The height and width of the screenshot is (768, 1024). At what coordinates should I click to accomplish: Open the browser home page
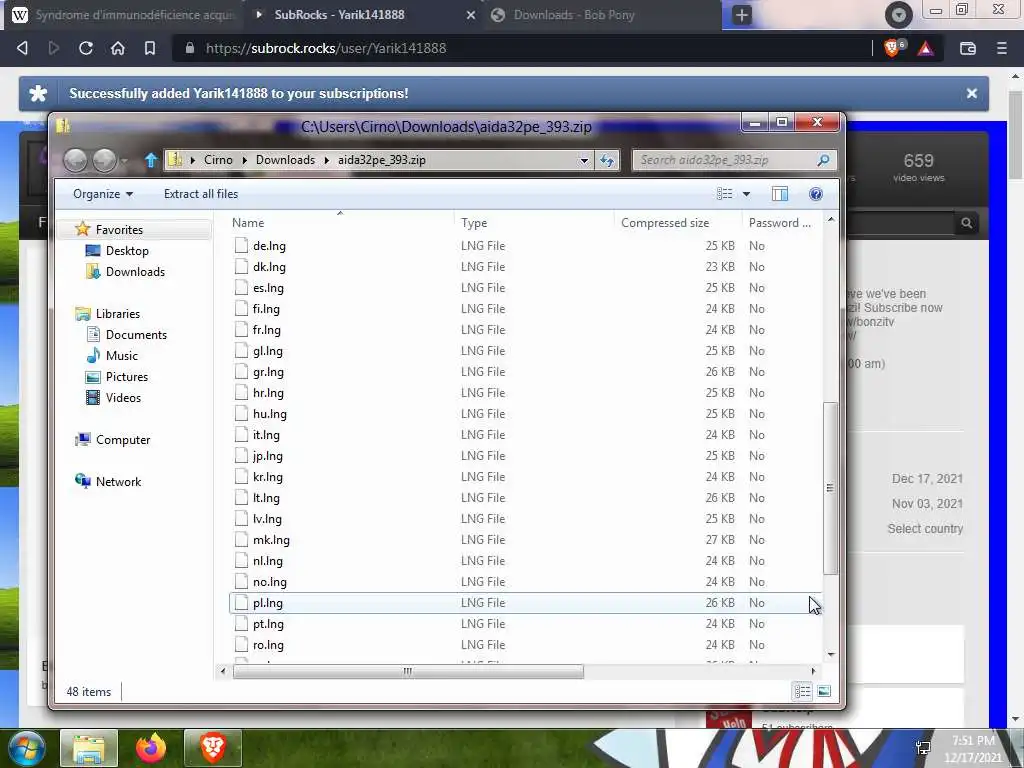pyautogui.click(x=118, y=48)
